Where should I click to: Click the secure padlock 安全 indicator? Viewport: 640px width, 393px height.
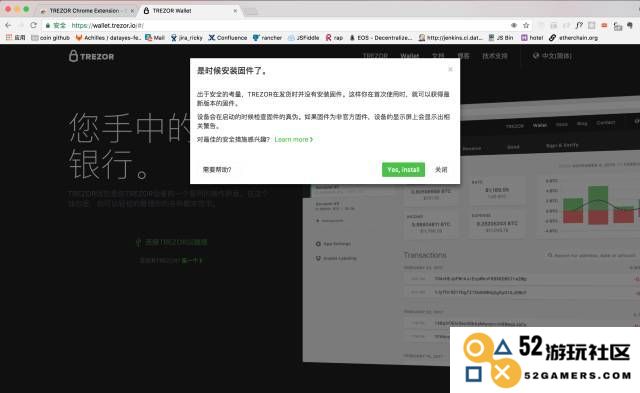[56, 25]
